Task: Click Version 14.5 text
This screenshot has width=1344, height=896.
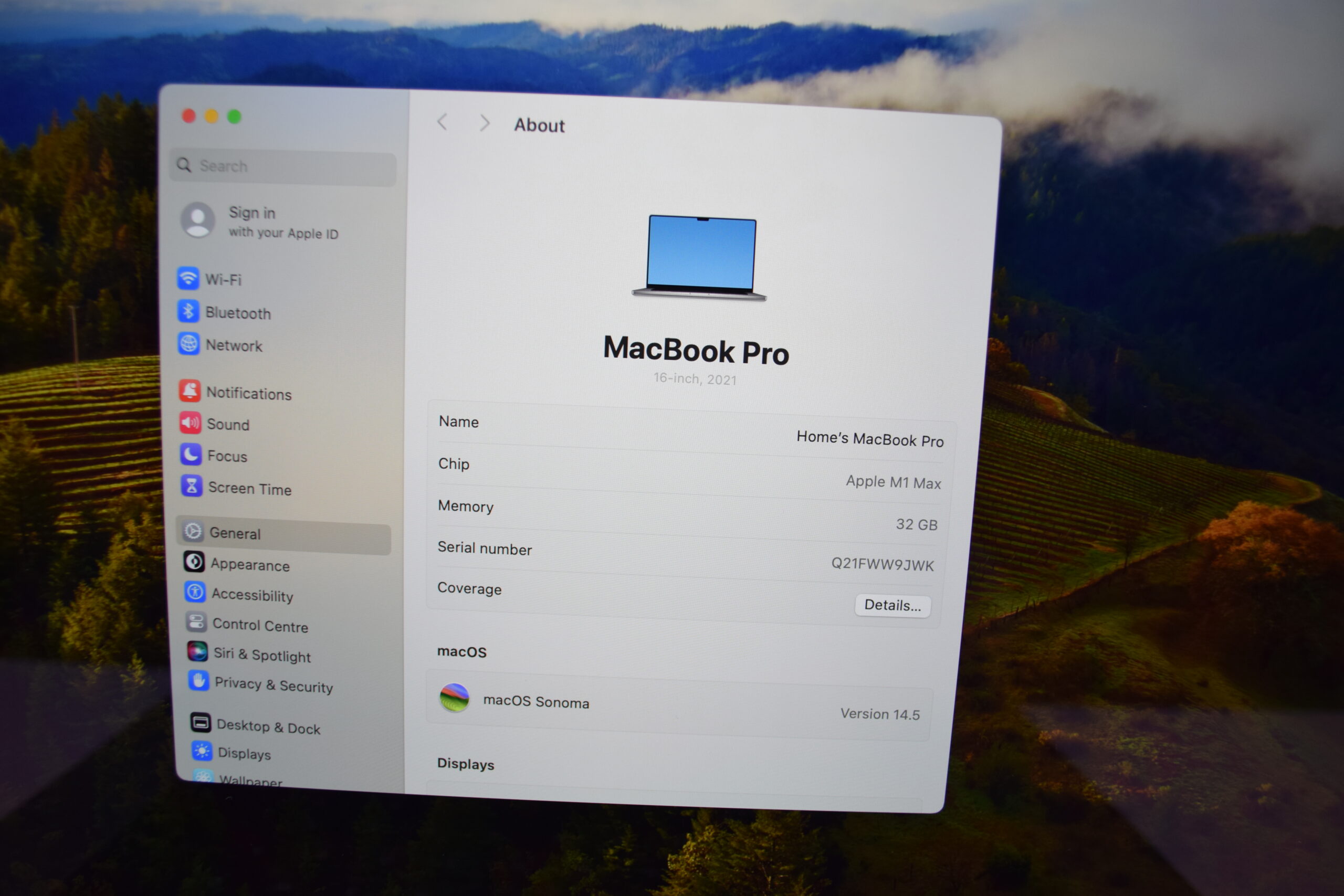Action: coord(880,714)
